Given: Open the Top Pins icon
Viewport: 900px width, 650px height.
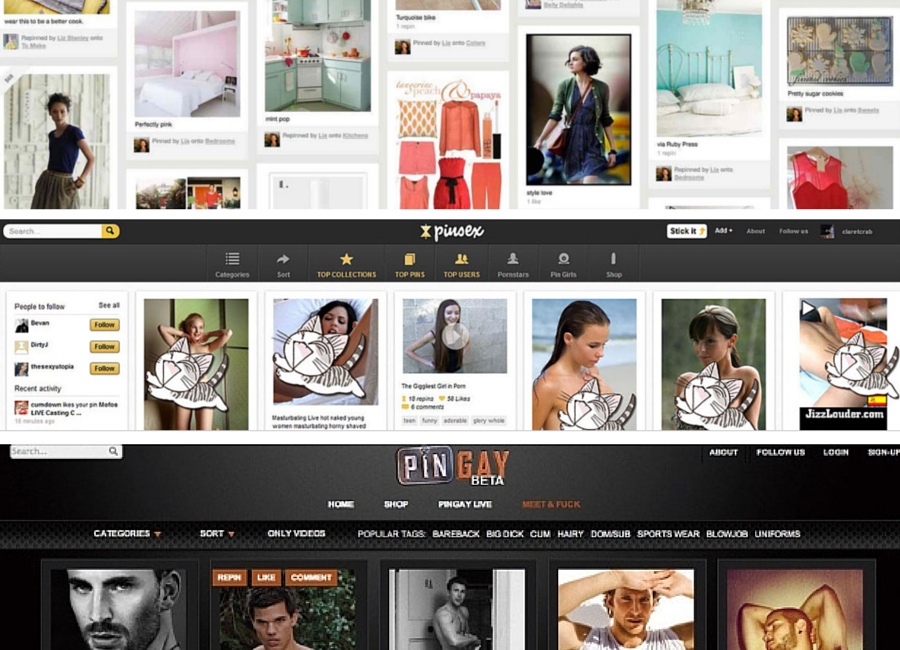Looking at the screenshot, I should (x=409, y=259).
